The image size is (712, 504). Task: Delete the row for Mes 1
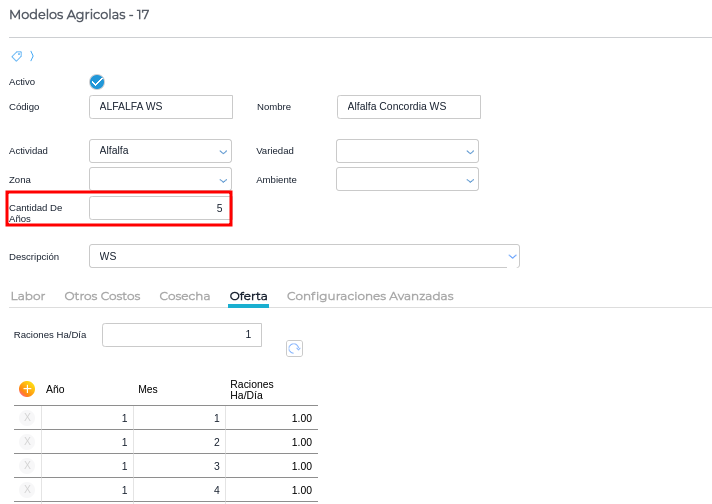click(x=27, y=418)
